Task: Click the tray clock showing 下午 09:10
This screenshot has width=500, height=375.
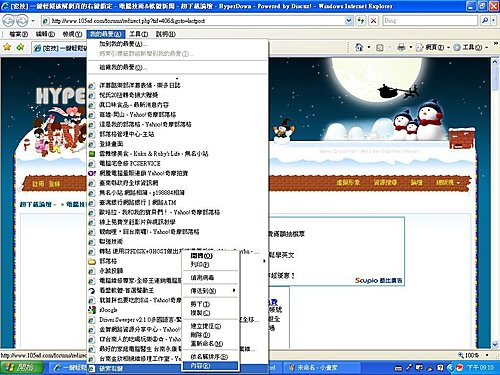Action: click(480, 367)
